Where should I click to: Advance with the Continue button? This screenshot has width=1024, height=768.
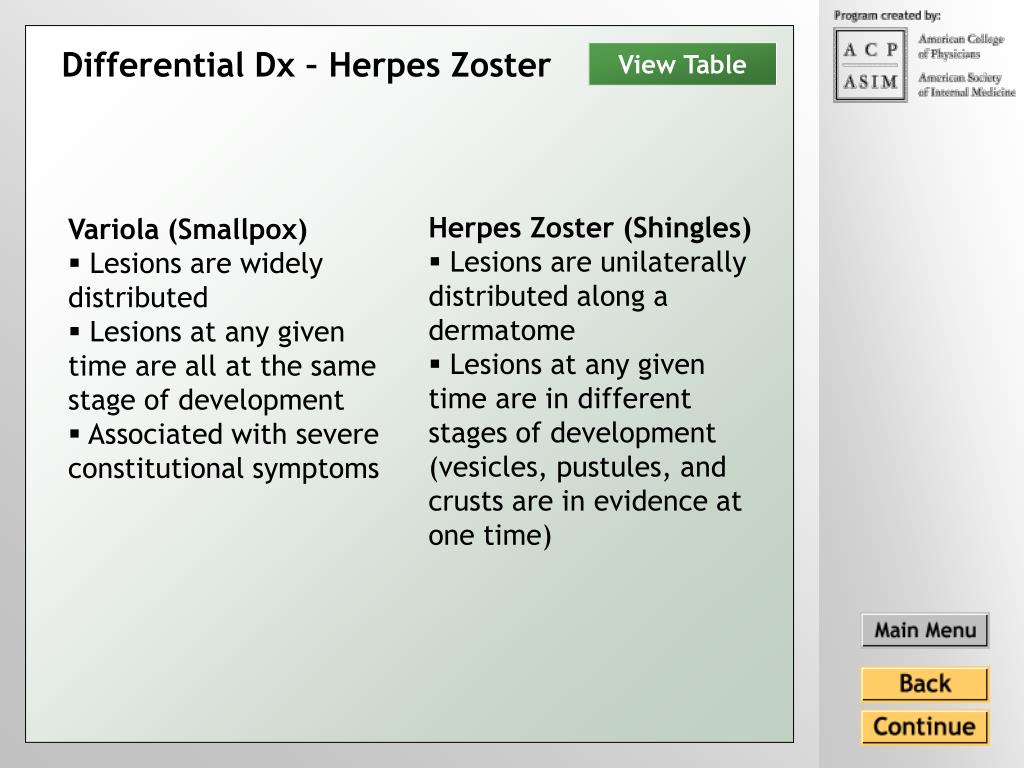pos(925,727)
